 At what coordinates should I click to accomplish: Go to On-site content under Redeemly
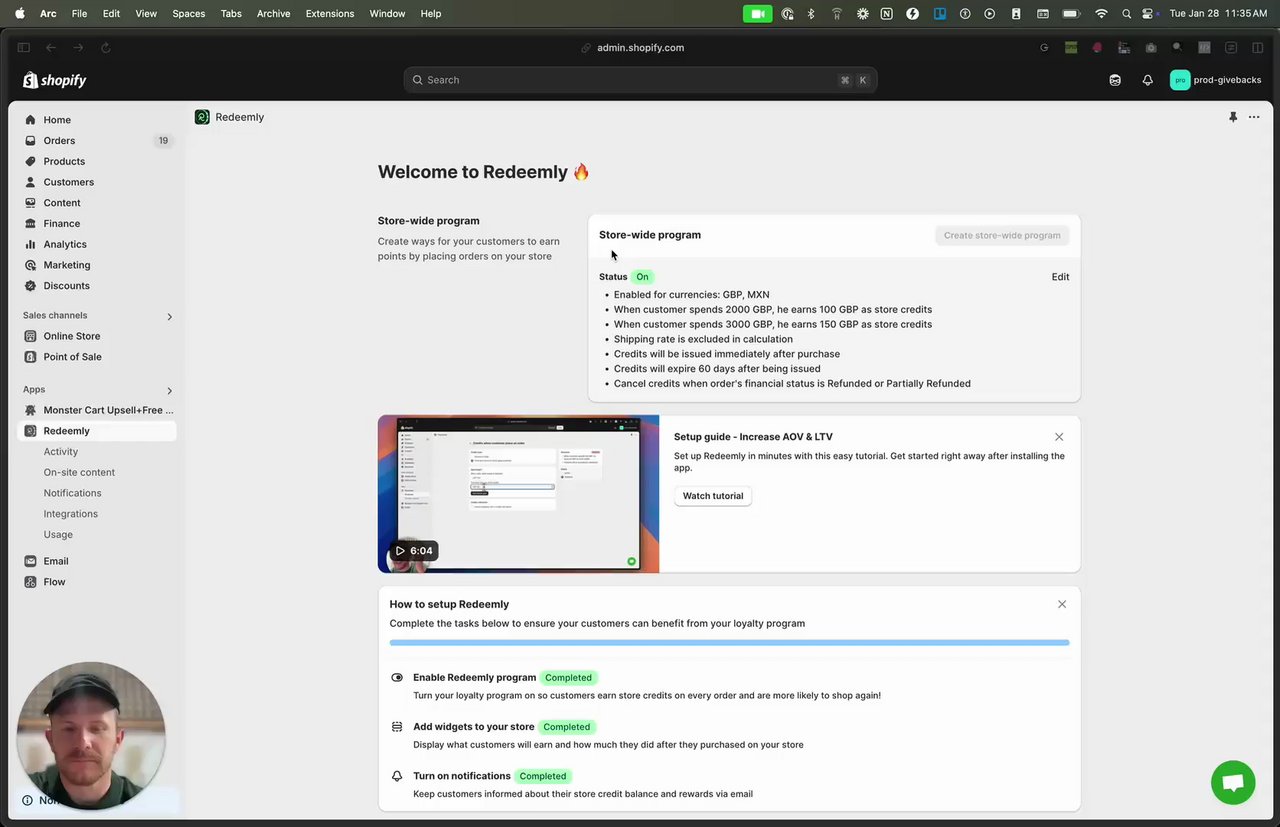[79, 472]
